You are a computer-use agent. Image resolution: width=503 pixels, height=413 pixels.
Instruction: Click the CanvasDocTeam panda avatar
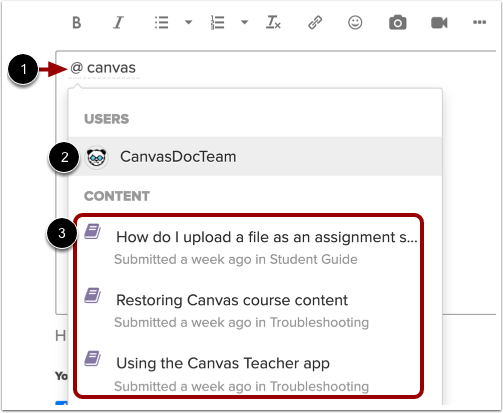click(x=97, y=157)
